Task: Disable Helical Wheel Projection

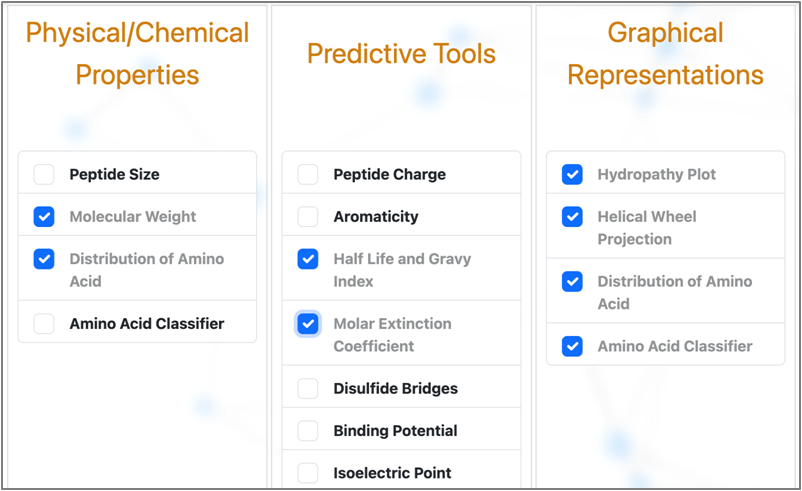Action: (572, 217)
